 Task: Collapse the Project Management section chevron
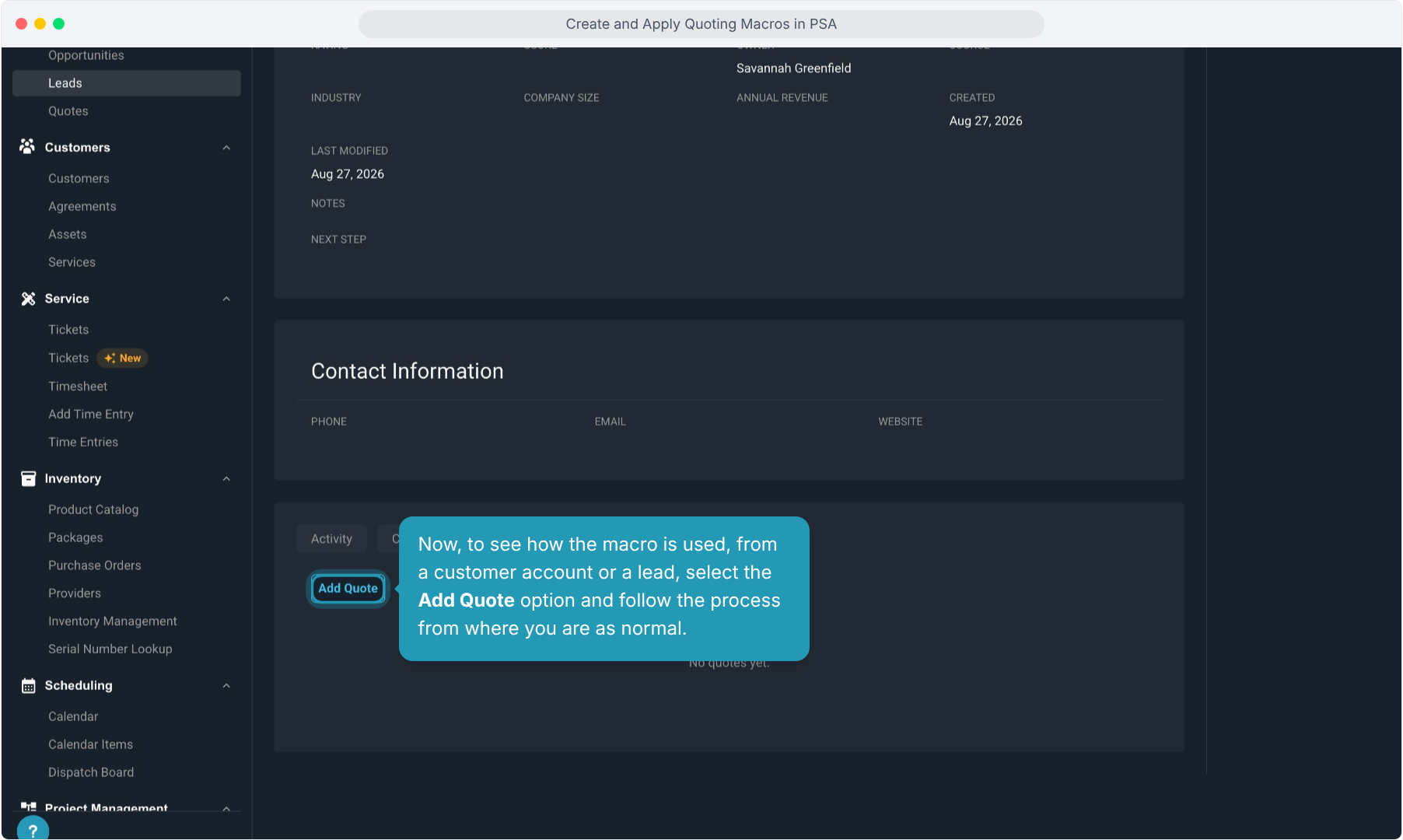tap(226, 808)
